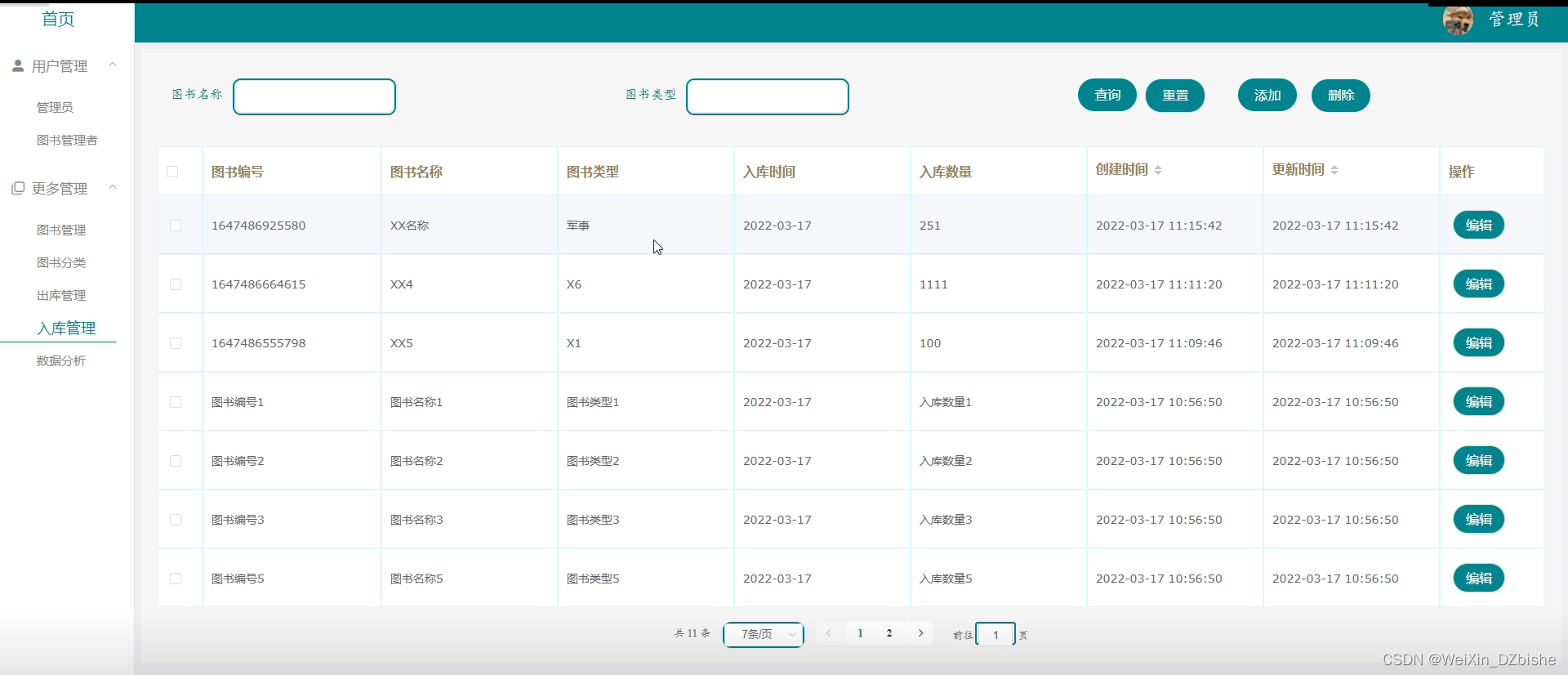Edit the XX名称 row
The width and height of the screenshot is (1568, 675).
coord(1479,226)
